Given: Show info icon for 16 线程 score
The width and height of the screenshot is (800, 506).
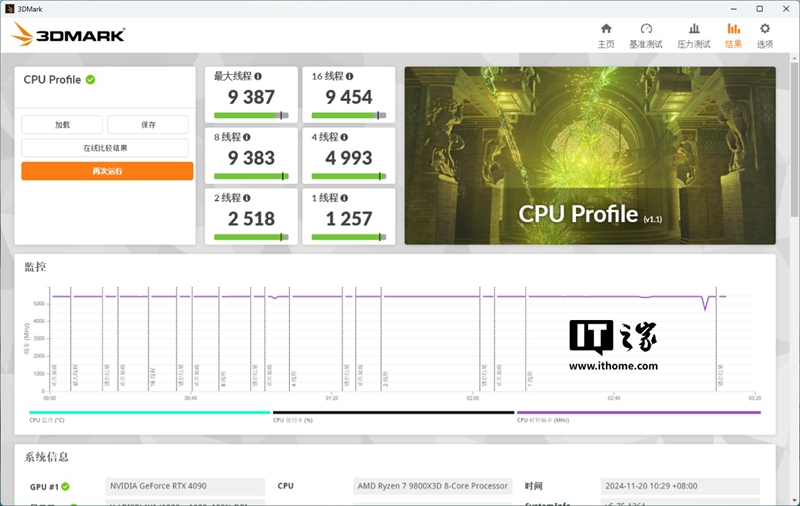Looking at the screenshot, I should click(349, 76).
